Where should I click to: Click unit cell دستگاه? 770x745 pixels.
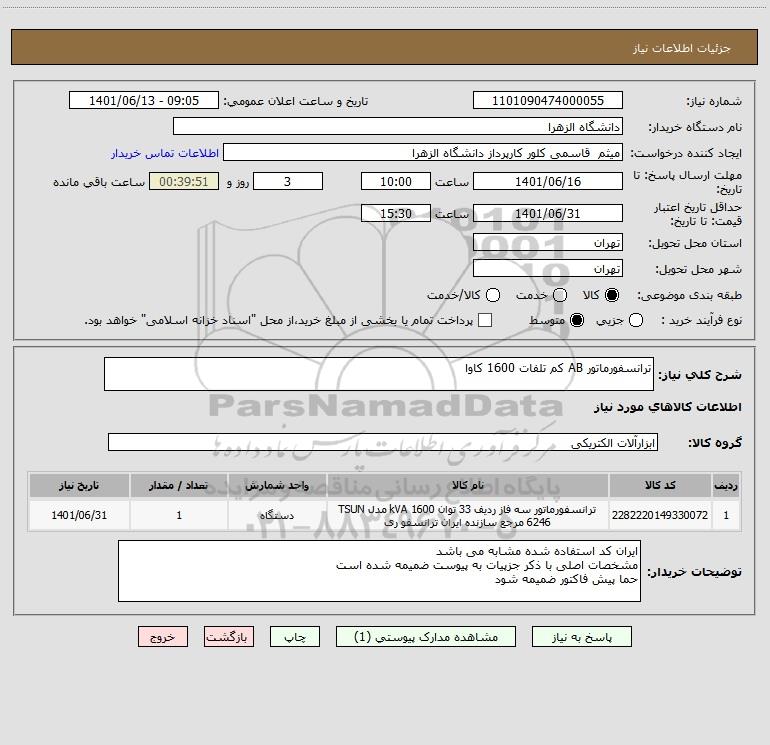pos(277,515)
